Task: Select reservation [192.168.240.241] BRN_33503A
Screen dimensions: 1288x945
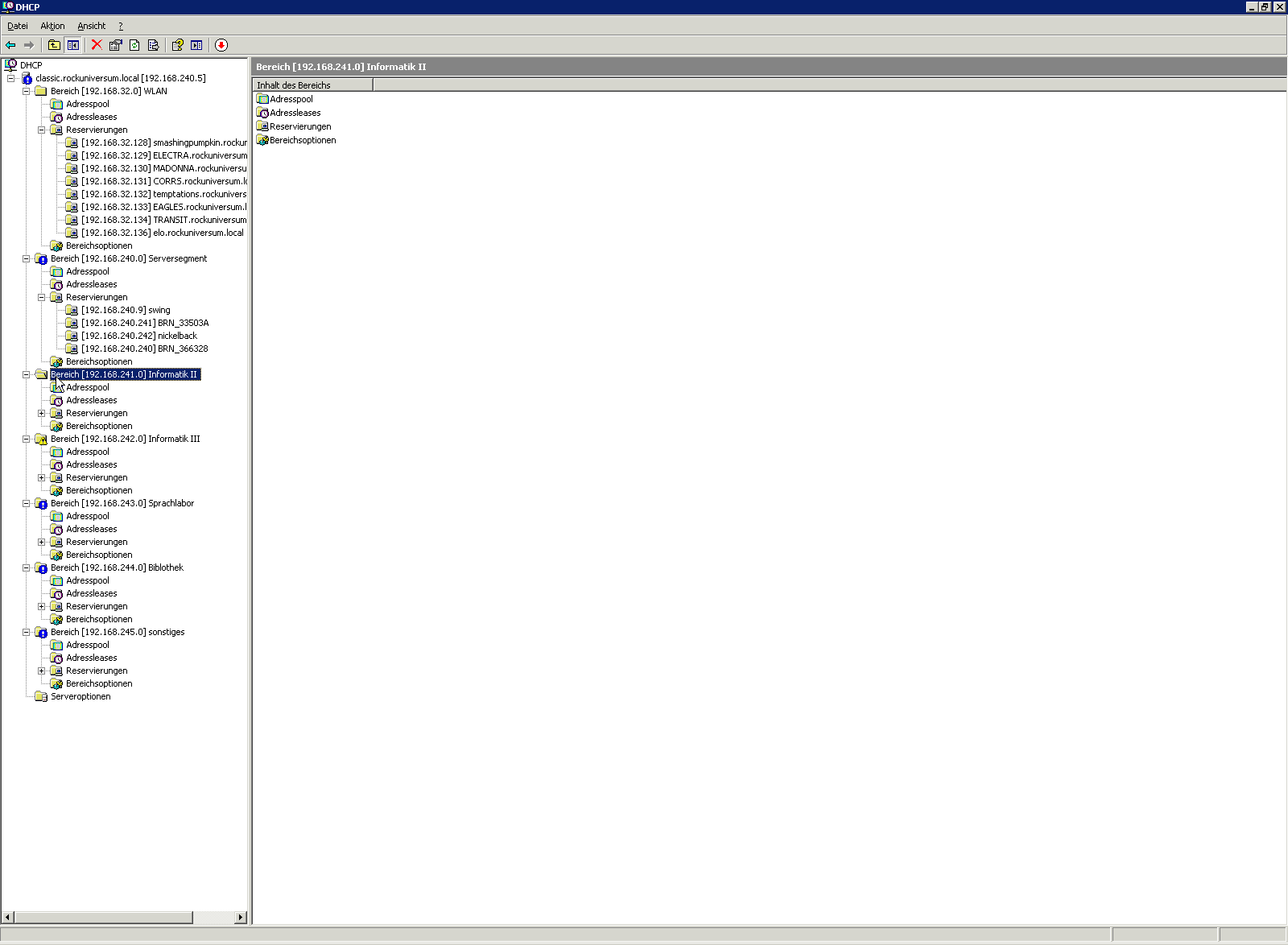Action: point(145,323)
